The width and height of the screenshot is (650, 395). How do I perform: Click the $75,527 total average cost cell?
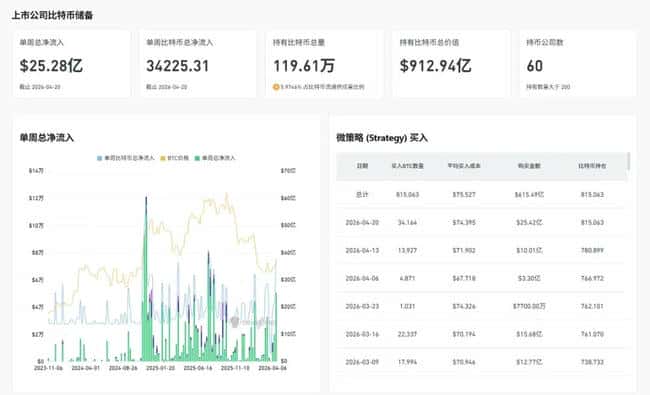pyautogui.click(x=464, y=194)
